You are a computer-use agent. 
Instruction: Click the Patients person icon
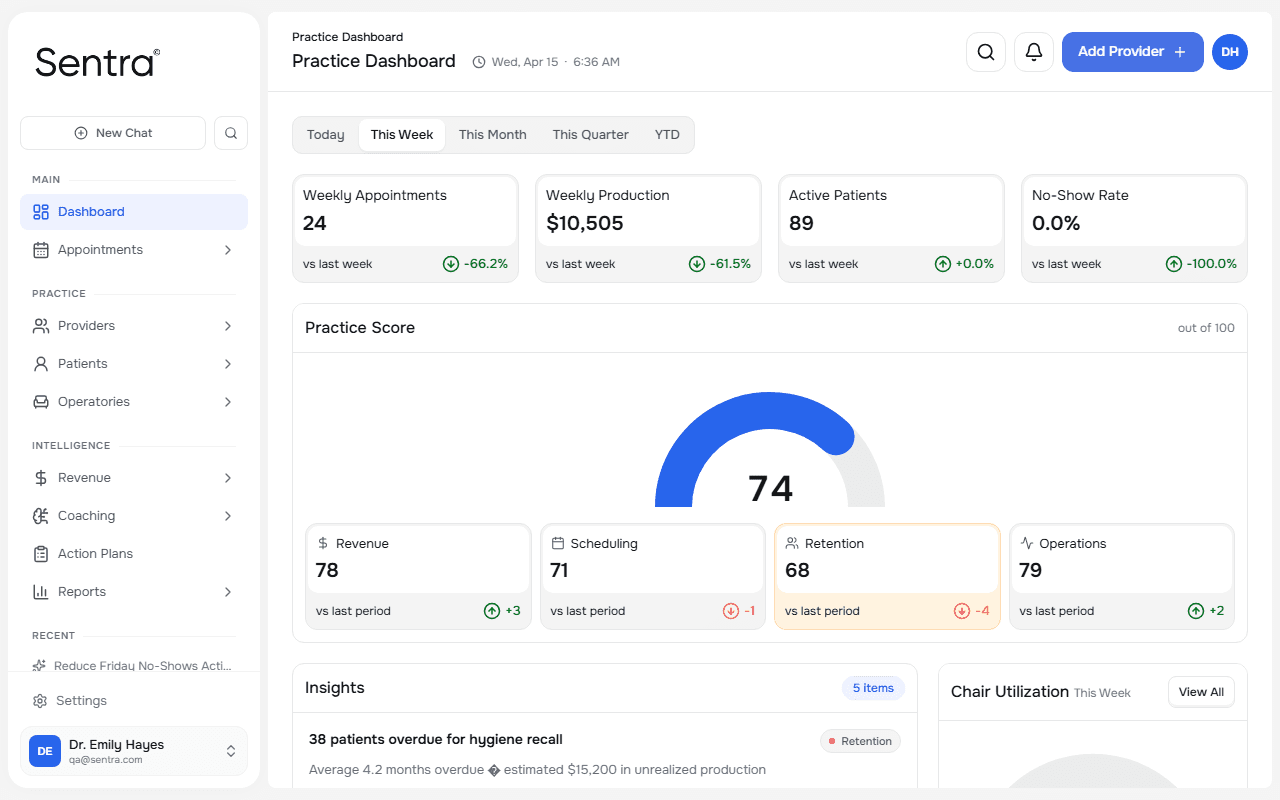[41, 364]
